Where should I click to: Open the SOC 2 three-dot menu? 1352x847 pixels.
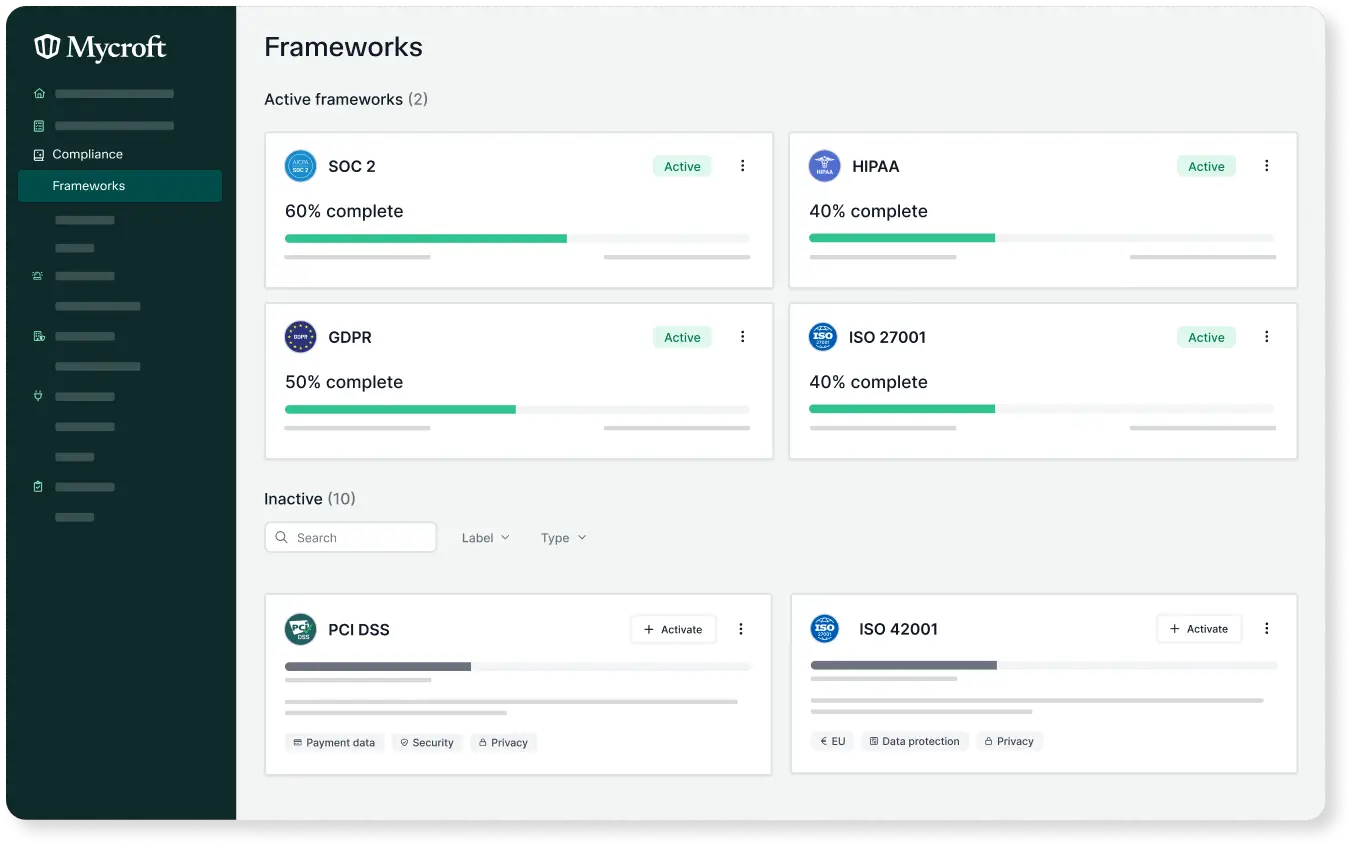click(742, 166)
